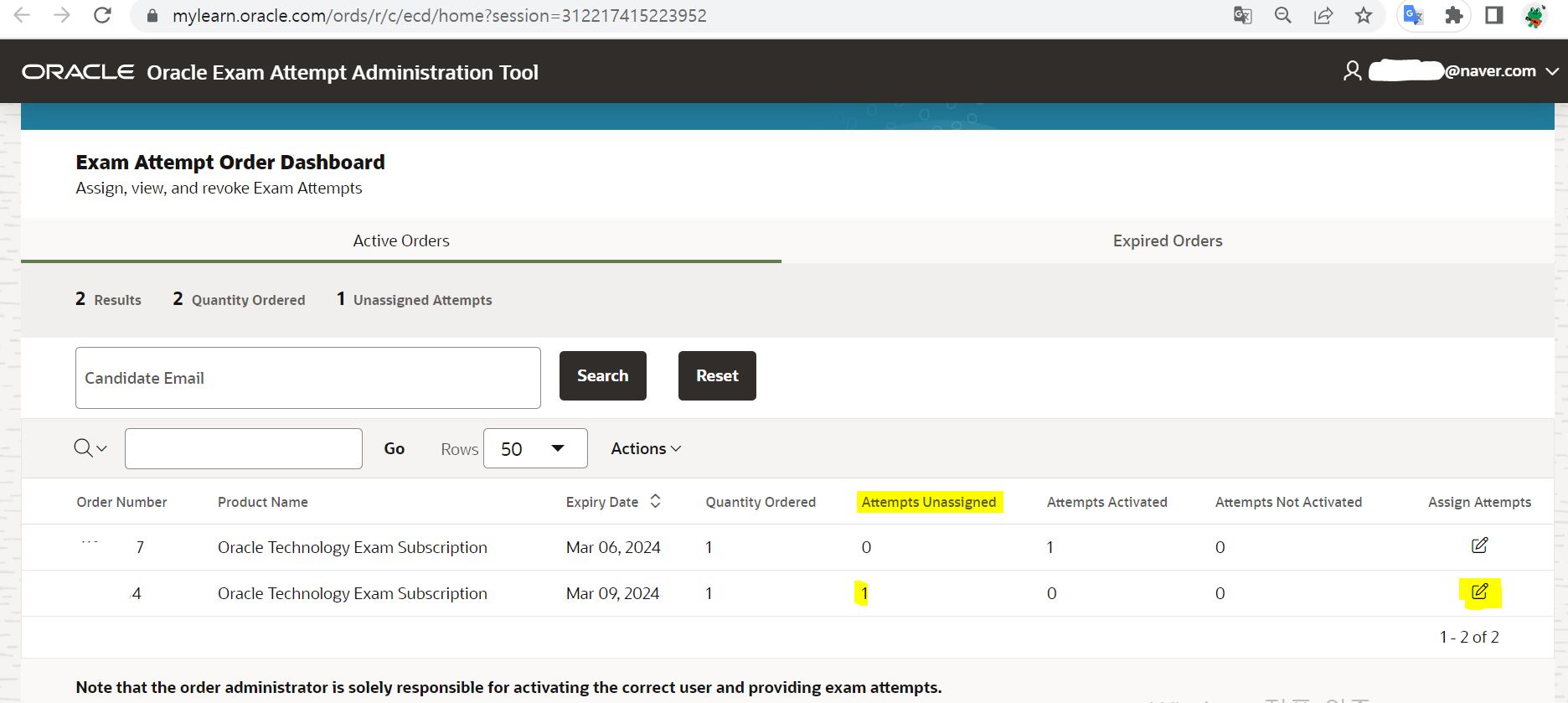Click the Search button
This screenshot has height=703, width=1568.
click(603, 375)
